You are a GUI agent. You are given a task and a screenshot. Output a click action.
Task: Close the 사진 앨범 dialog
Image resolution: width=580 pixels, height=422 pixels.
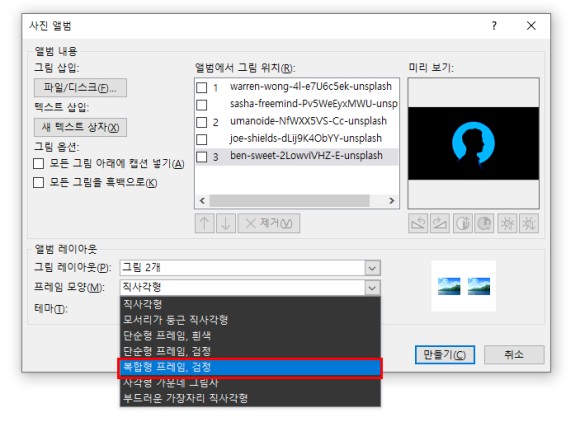(531, 26)
